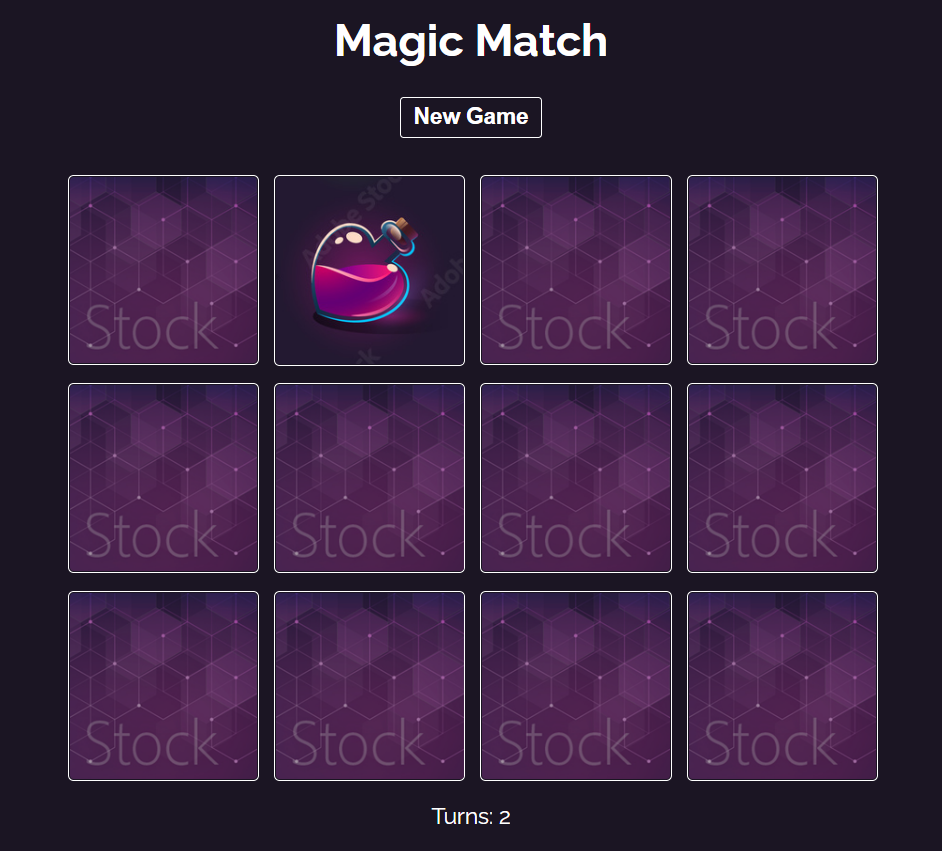942x851 pixels.
Task: Flip the third card in the top row
Action: [576, 270]
